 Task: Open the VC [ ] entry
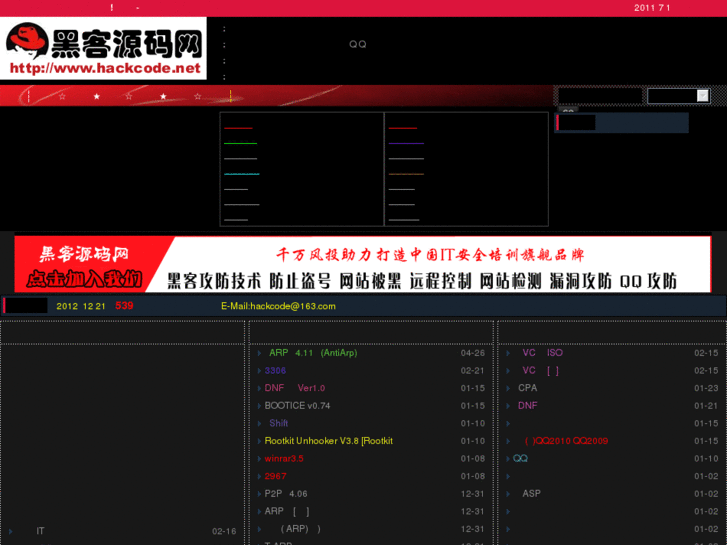[541, 371]
